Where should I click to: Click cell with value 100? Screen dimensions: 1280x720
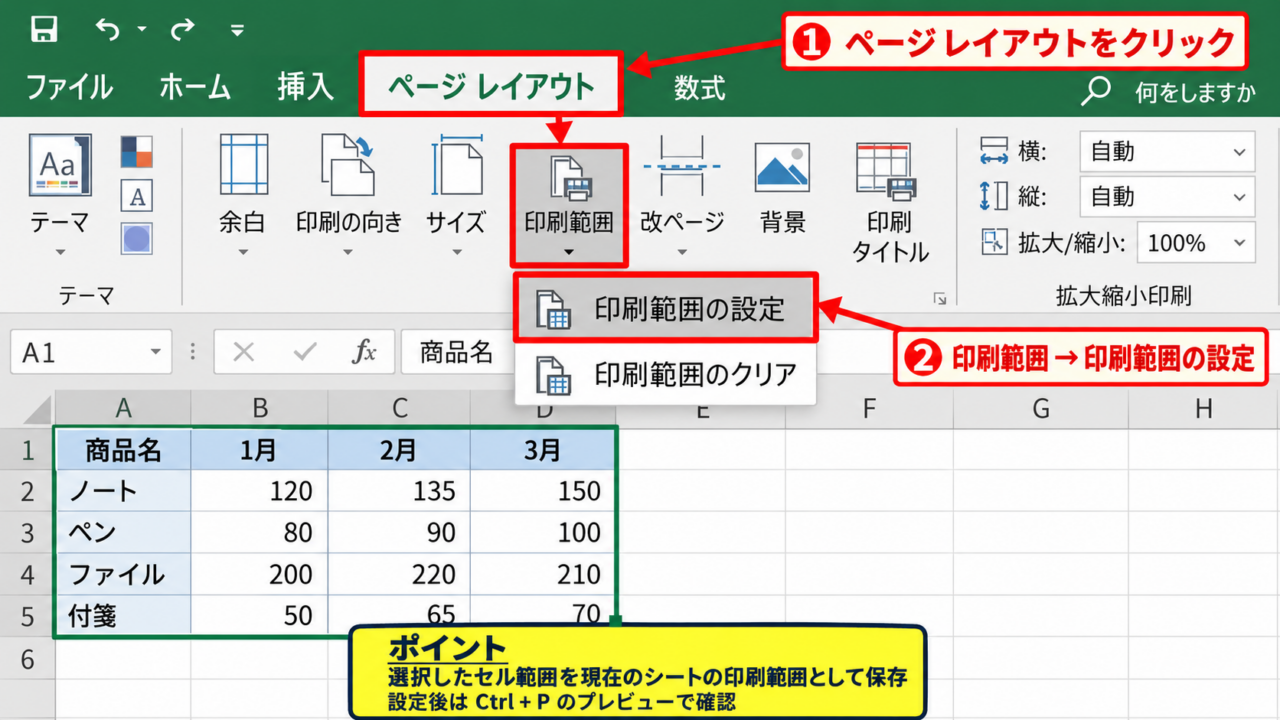coord(542,532)
